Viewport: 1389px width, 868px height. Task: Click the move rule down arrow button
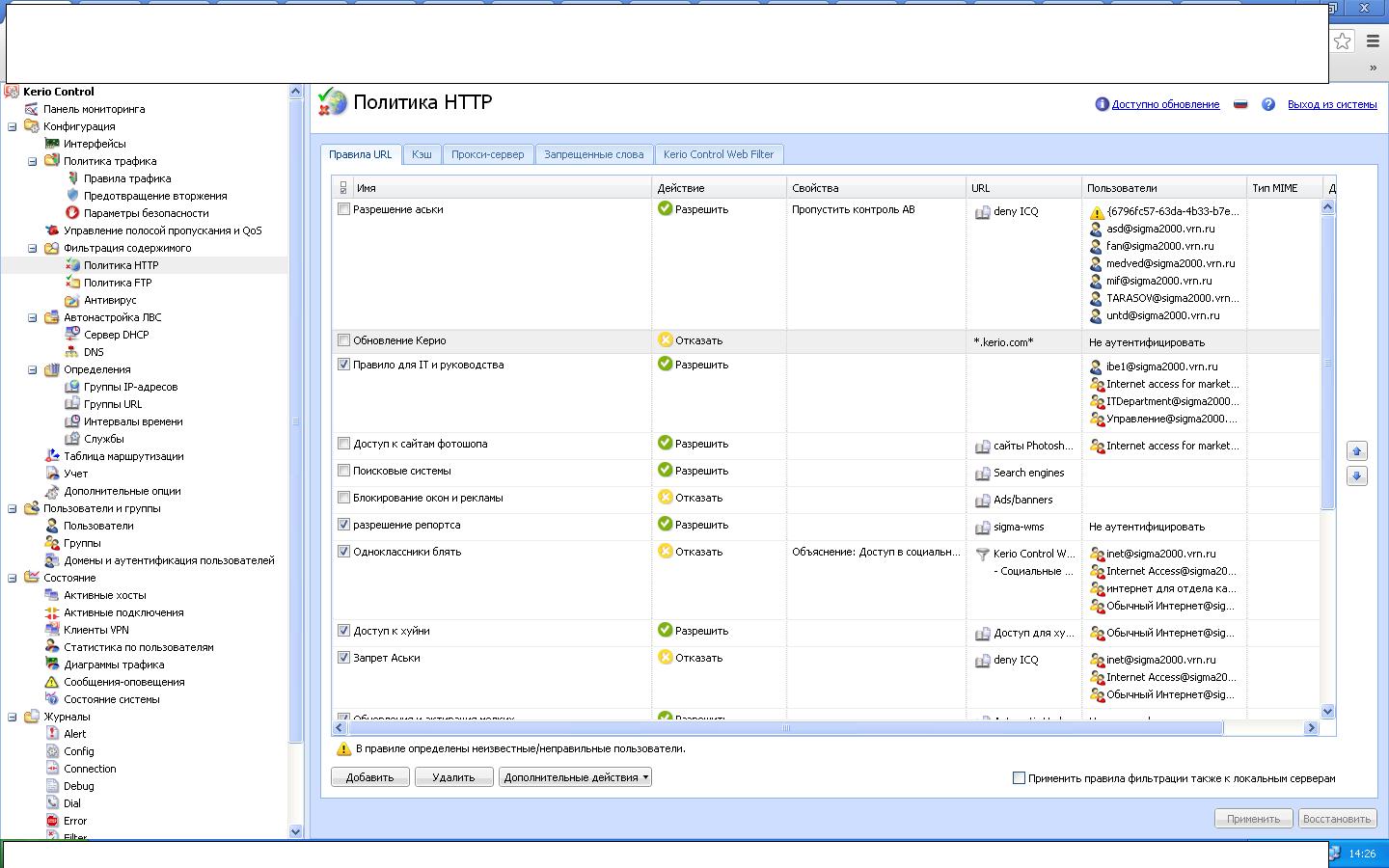coord(1356,476)
